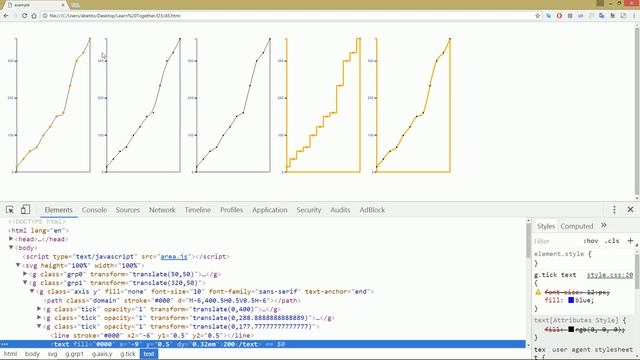Click the font-size warning icon
Viewport: 640px width, 360px height.
[x=538, y=292]
